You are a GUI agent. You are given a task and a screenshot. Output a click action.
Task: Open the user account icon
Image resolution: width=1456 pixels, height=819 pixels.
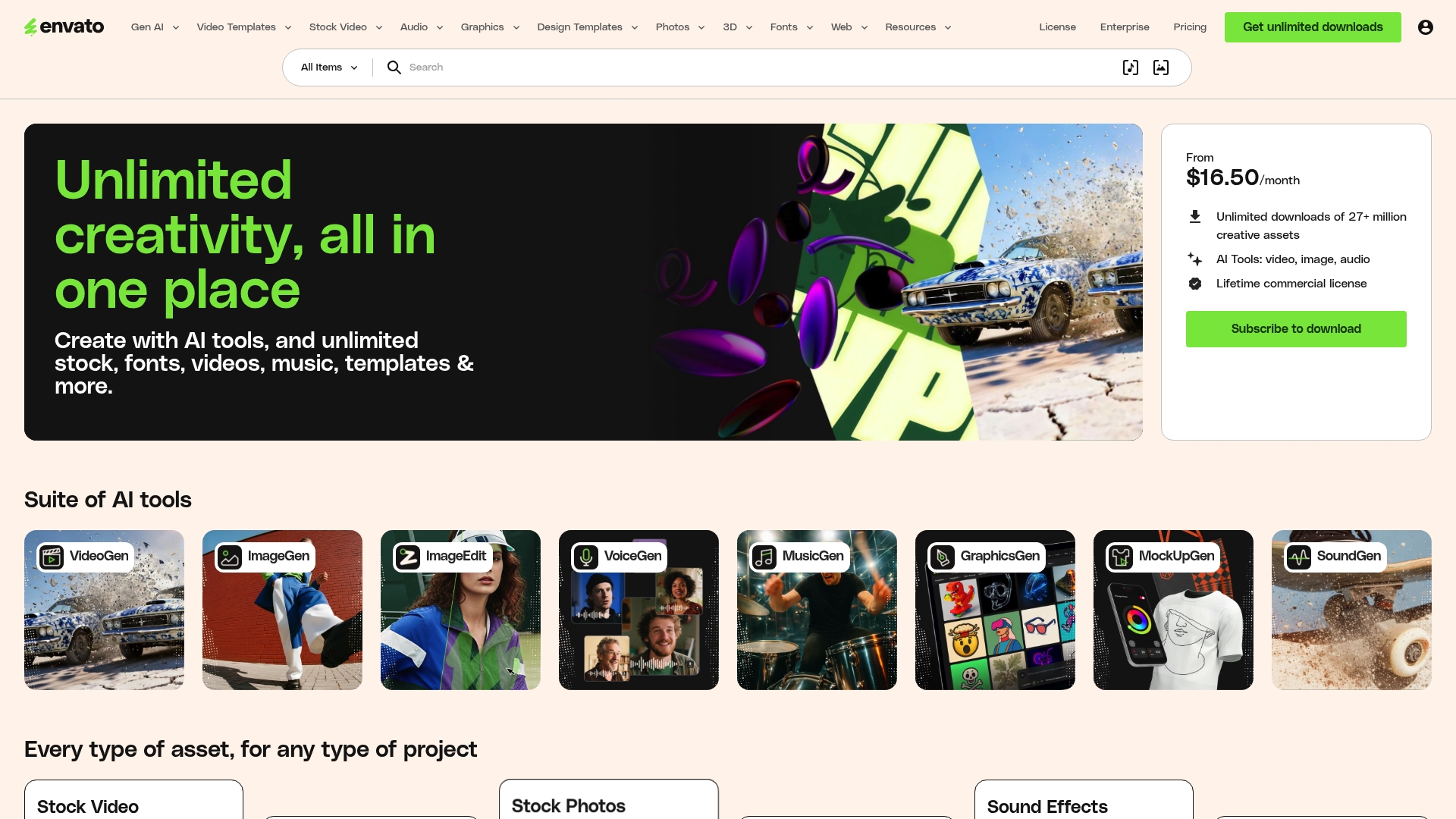[x=1426, y=27]
